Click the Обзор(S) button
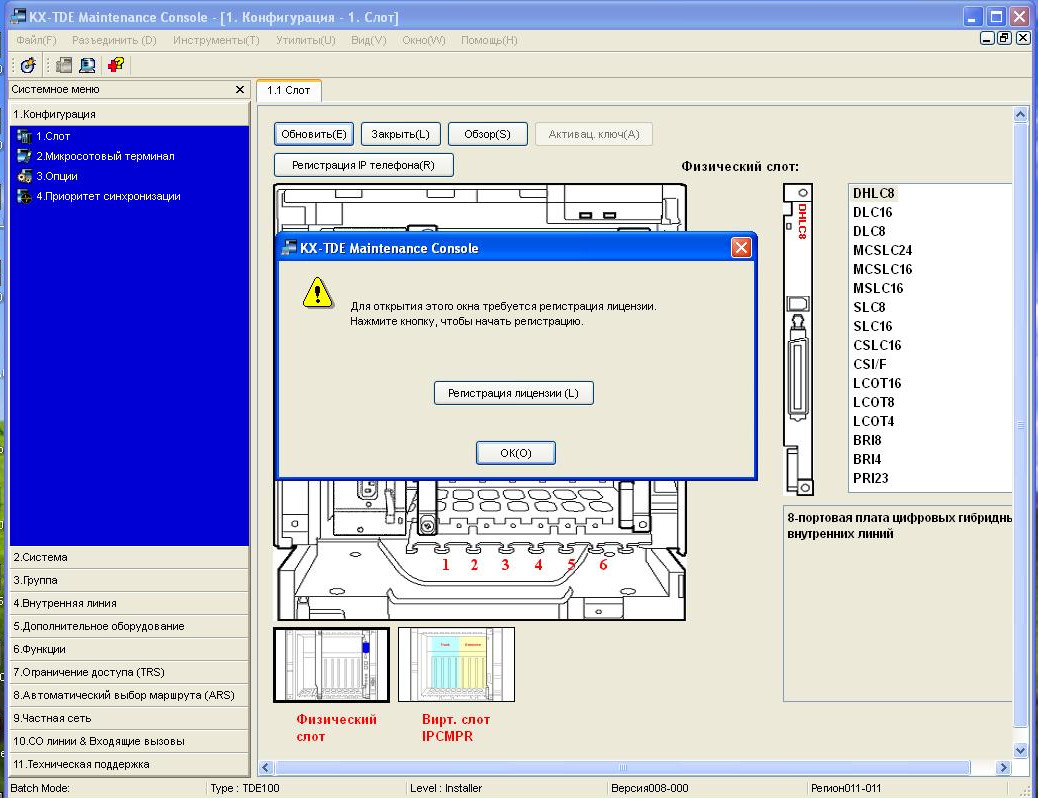Screen dimensions: 1038x798 pyautogui.click(x=487, y=134)
